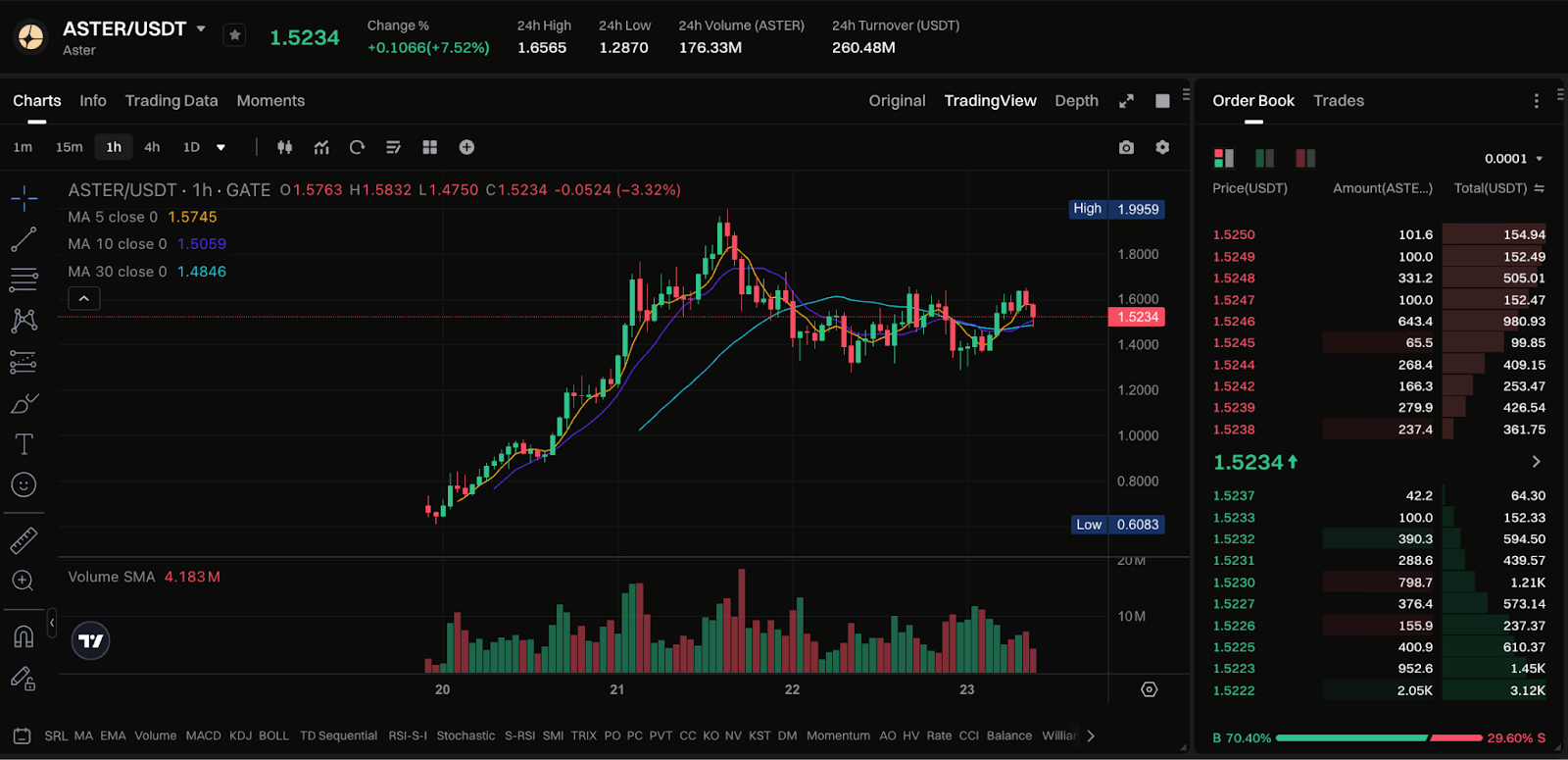Click the zoom in magnifier tool

(x=24, y=581)
